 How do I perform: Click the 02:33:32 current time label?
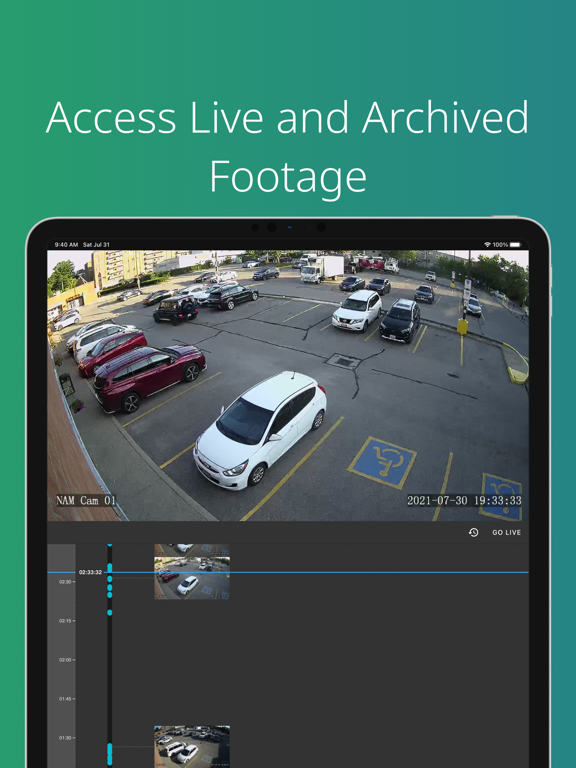point(90,572)
